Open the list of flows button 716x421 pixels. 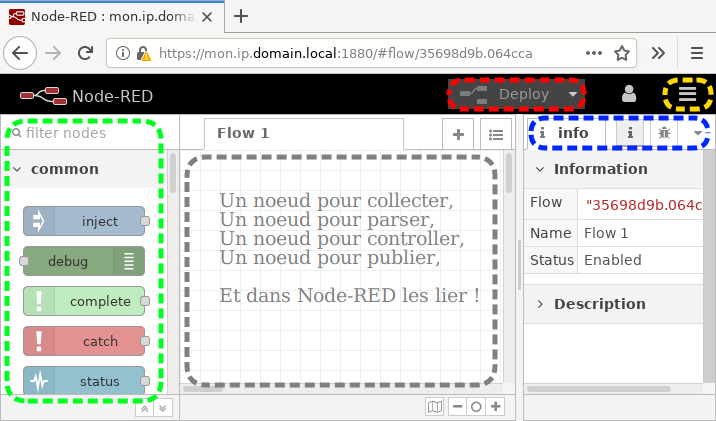[x=496, y=134]
